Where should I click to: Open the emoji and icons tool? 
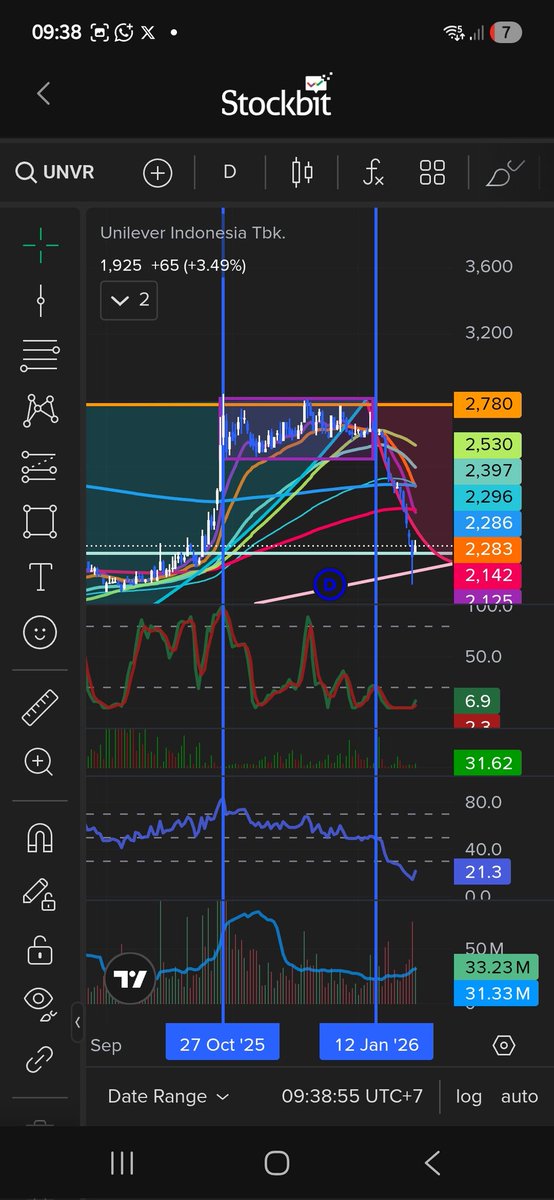pos(40,632)
